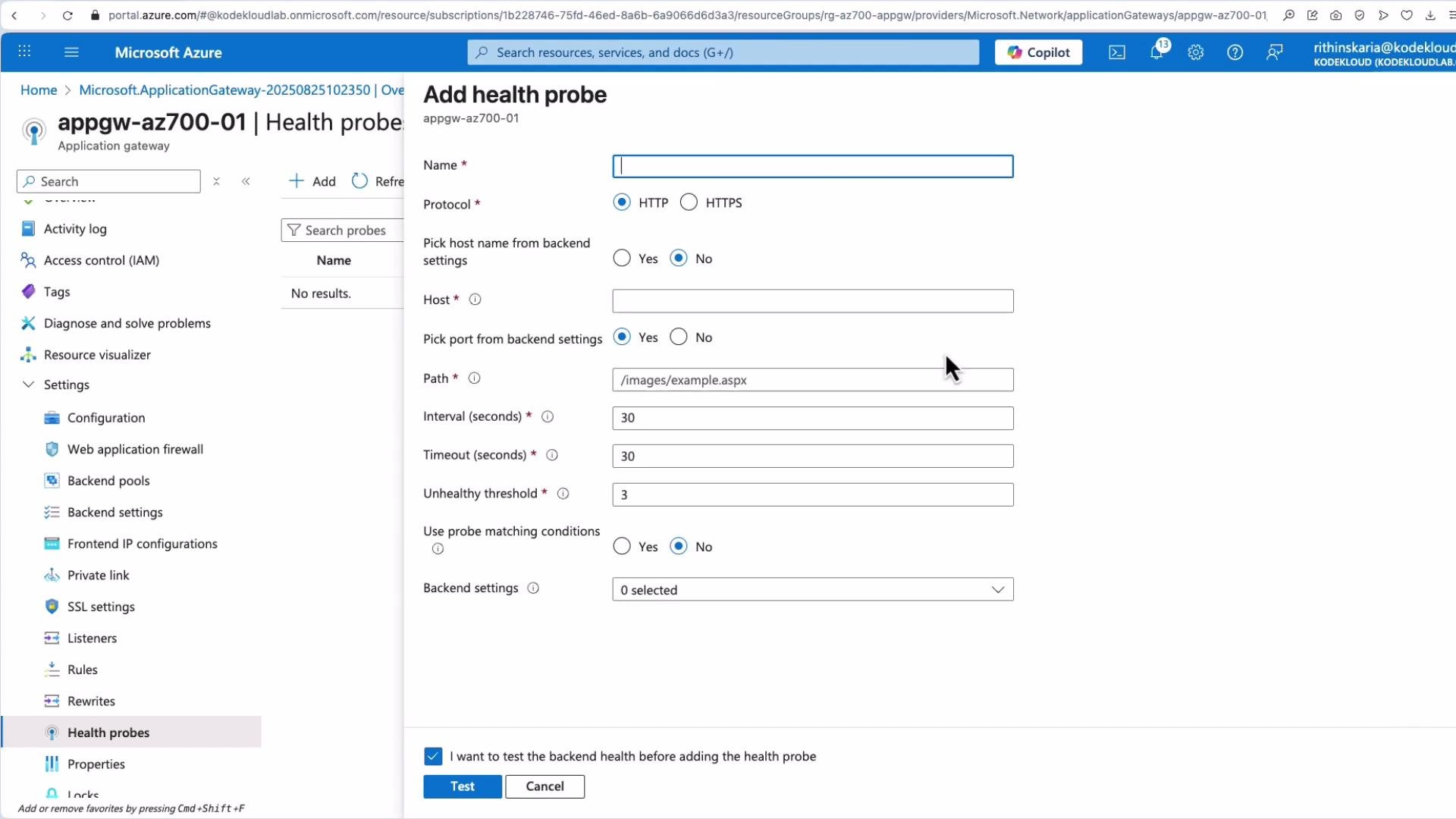Open the Azure app launcher grid icon

24,52
